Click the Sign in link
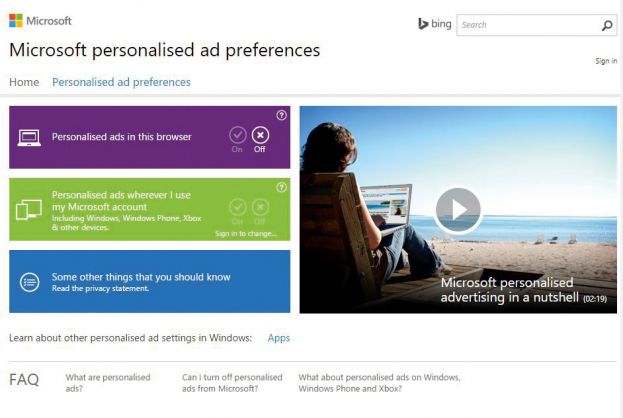This screenshot has width=623, height=418. click(606, 61)
